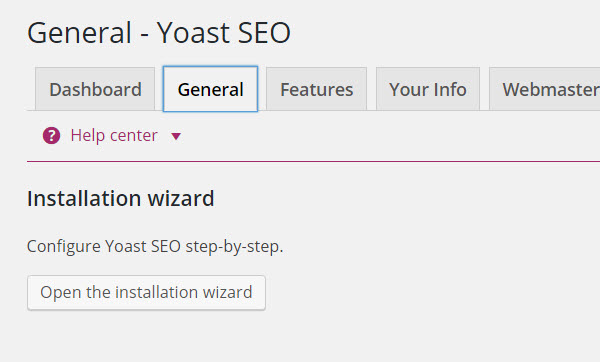600x362 pixels.
Task: Switch to the Webmaster tab
Action: (x=545, y=89)
